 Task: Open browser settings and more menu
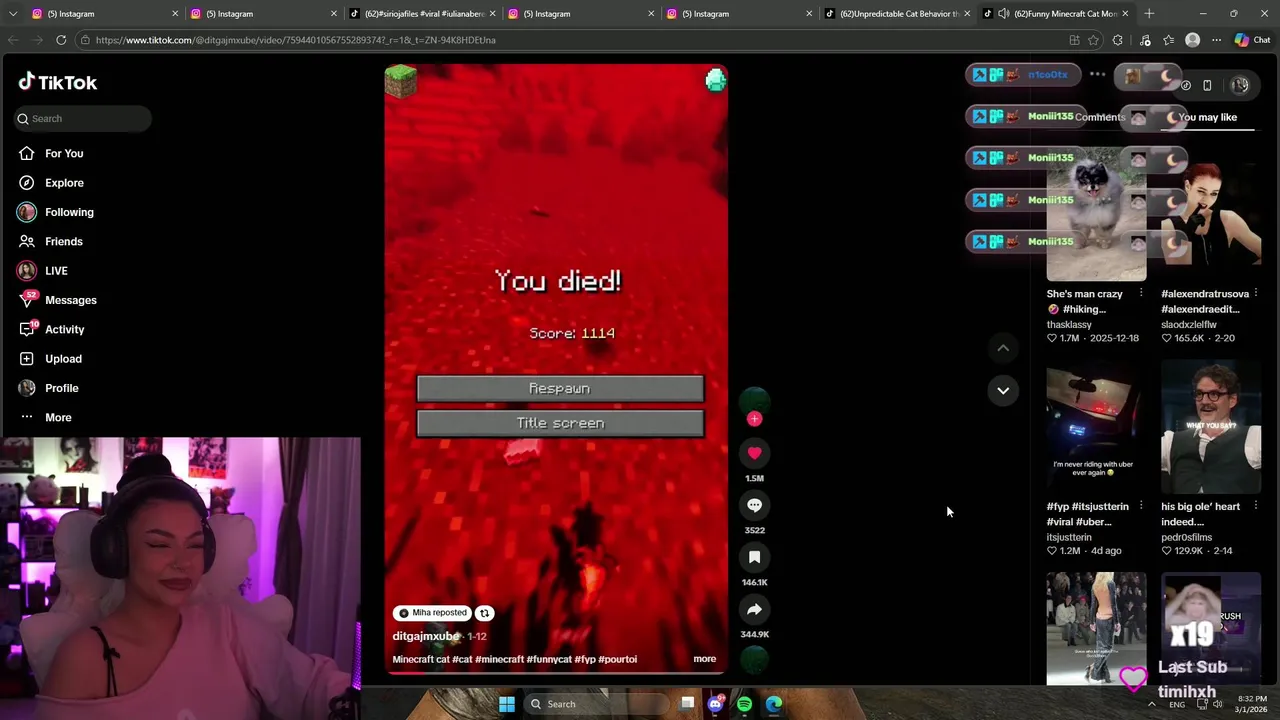pyautogui.click(x=1217, y=40)
